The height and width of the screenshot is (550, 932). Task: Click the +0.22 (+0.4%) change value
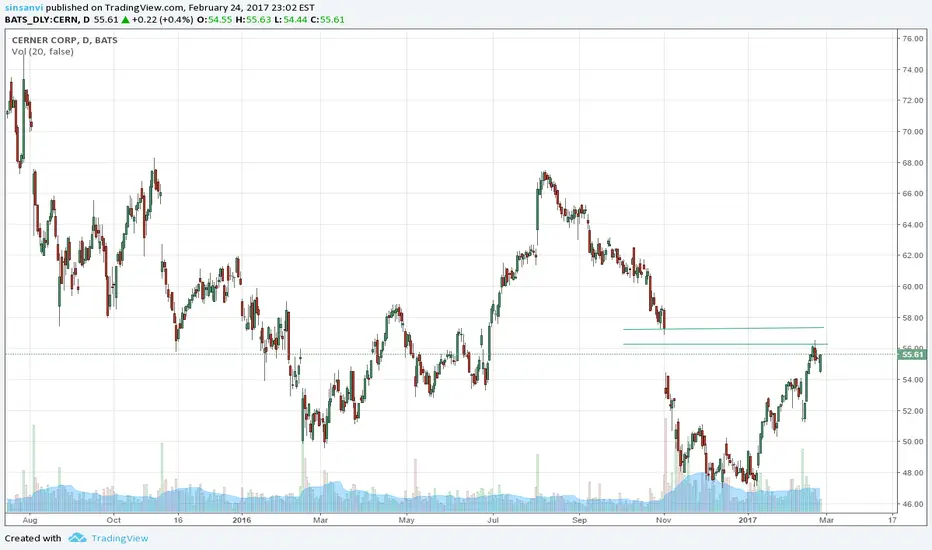(x=163, y=20)
